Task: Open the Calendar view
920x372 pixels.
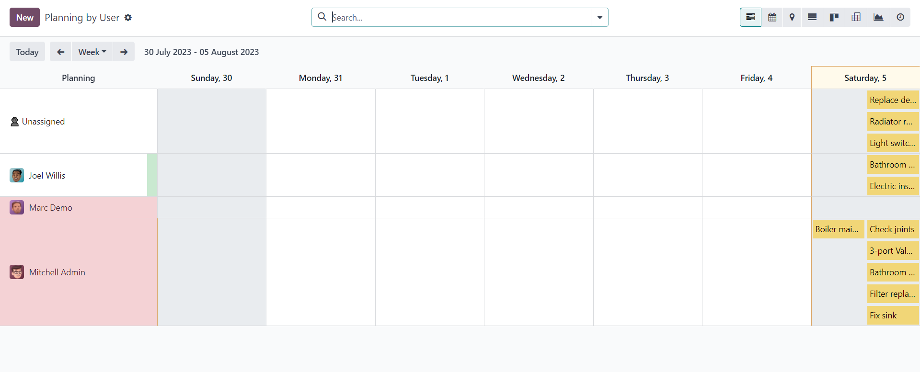Action: [x=772, y=18]
